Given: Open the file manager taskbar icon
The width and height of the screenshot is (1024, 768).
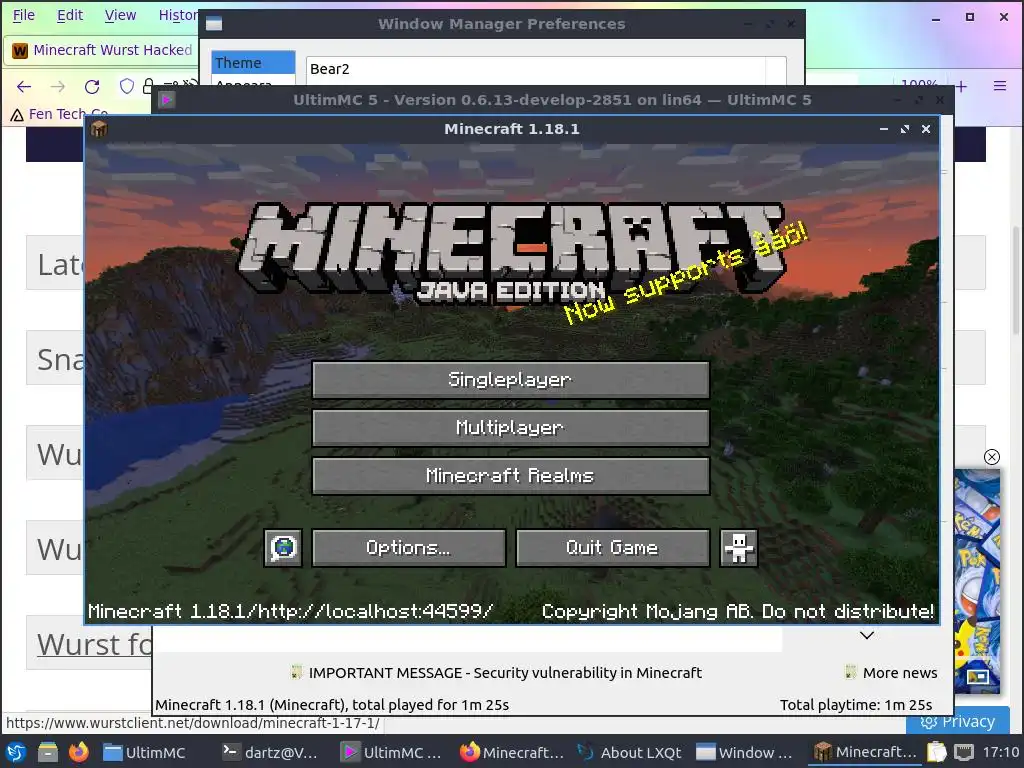Looking at the screenshot, I should tap(47, 752).
